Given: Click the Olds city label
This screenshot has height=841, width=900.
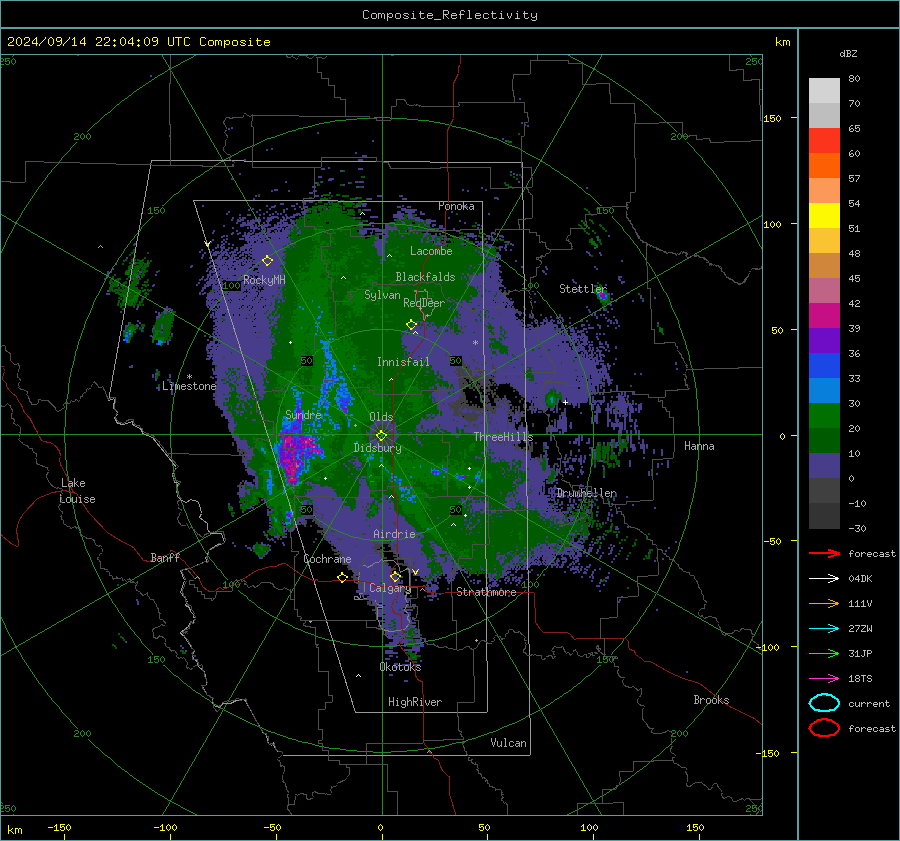Looking at the screenshot, I should pyautogui.click(x=381, y=417).
